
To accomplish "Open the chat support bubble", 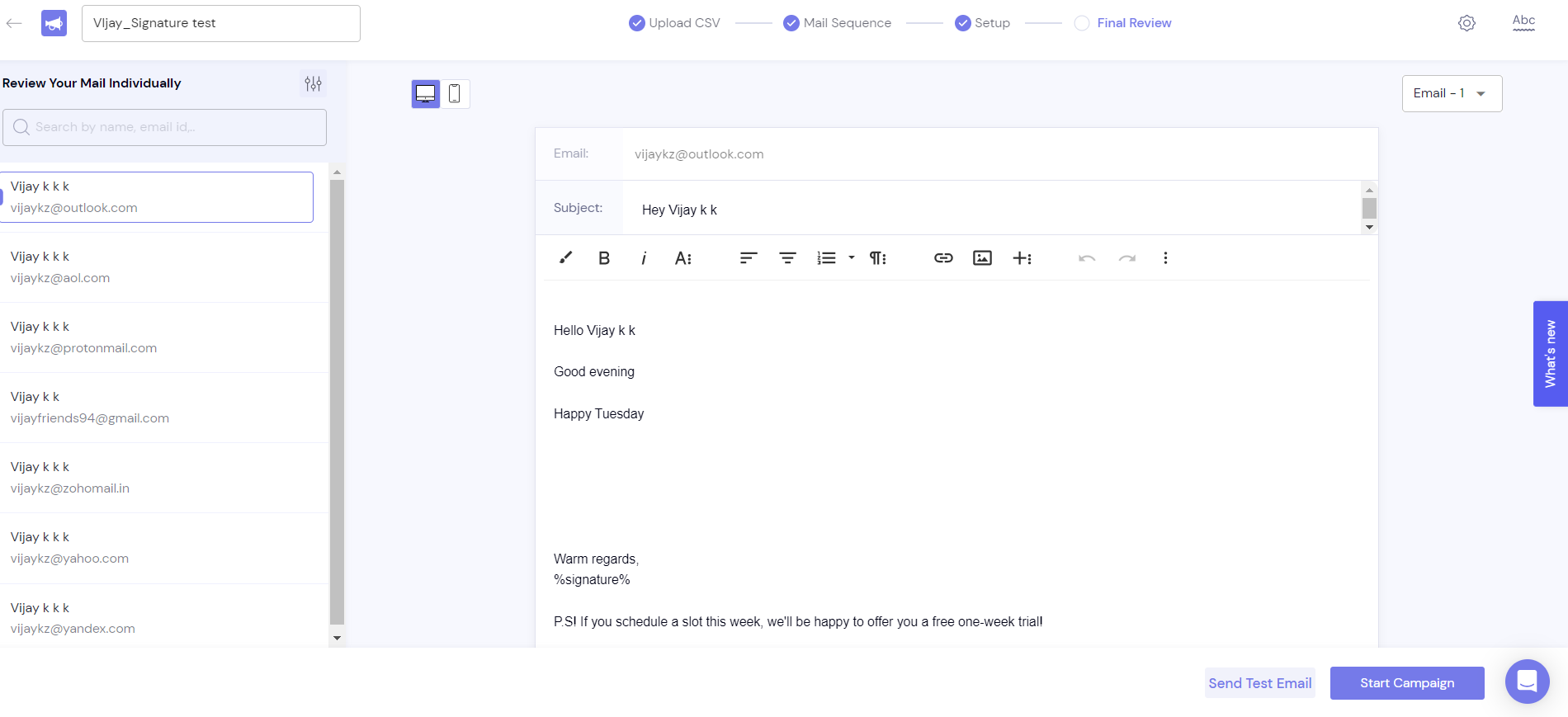I will point(1527,682).
